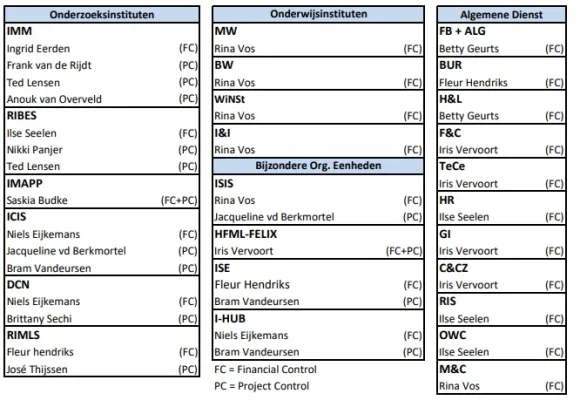
Task: Select the HFML-FELIX section heading
Action: point(246,234)
